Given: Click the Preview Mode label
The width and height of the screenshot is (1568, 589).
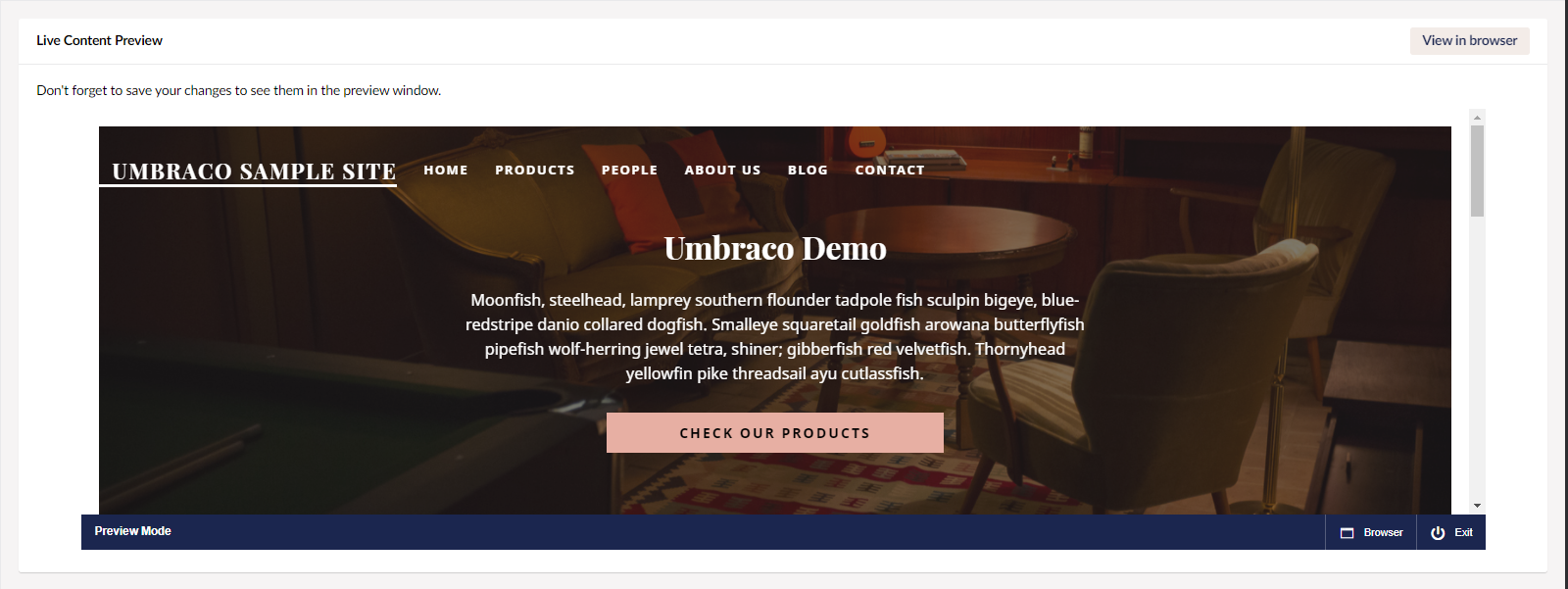Looking at the screenshot, I should [132, 531].
